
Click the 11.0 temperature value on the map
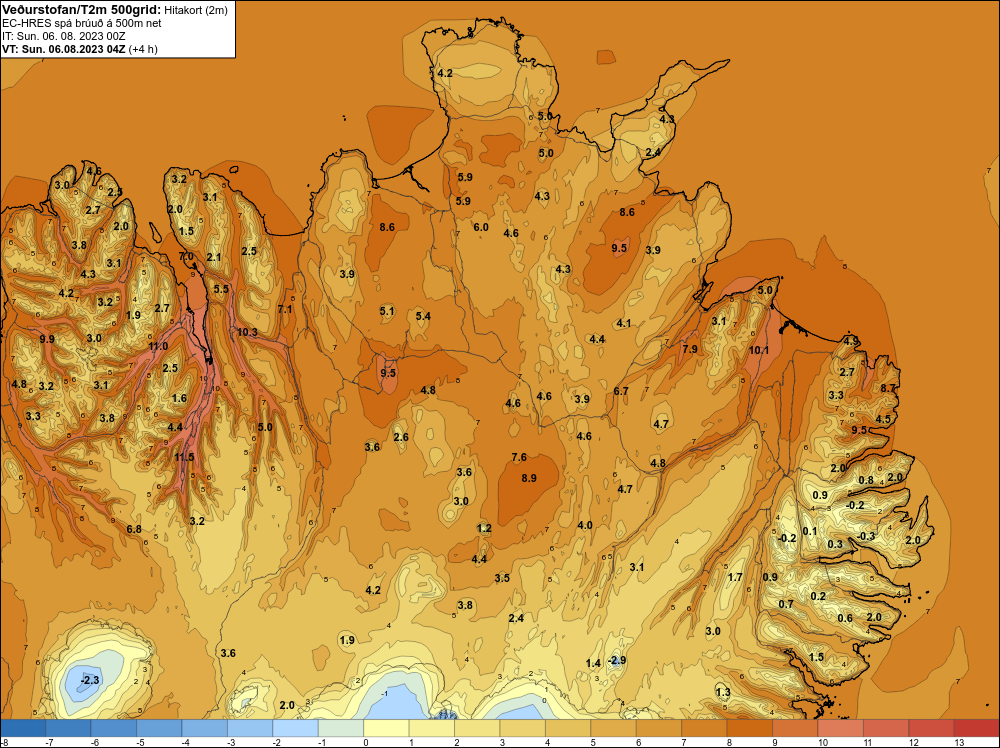158,346
